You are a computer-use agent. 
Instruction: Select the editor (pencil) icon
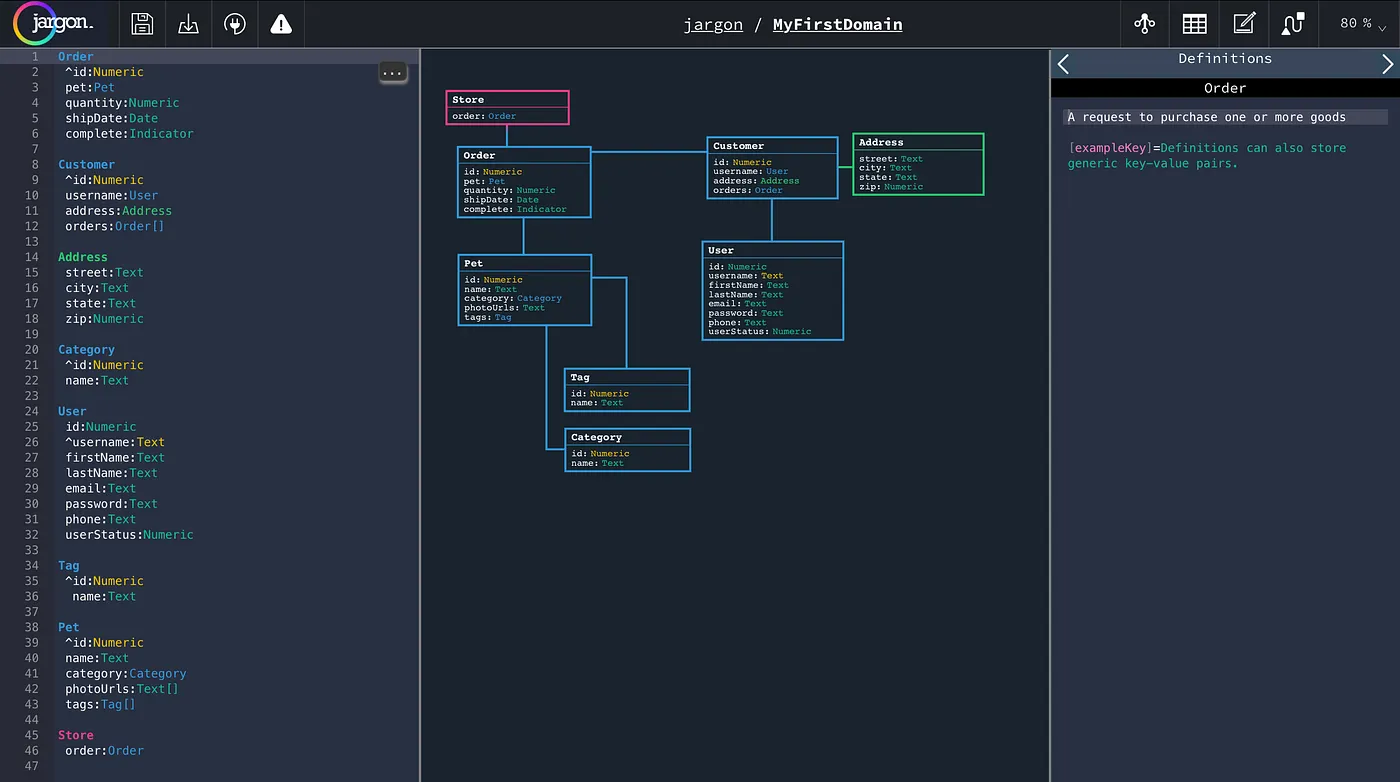click(1243, 23)
